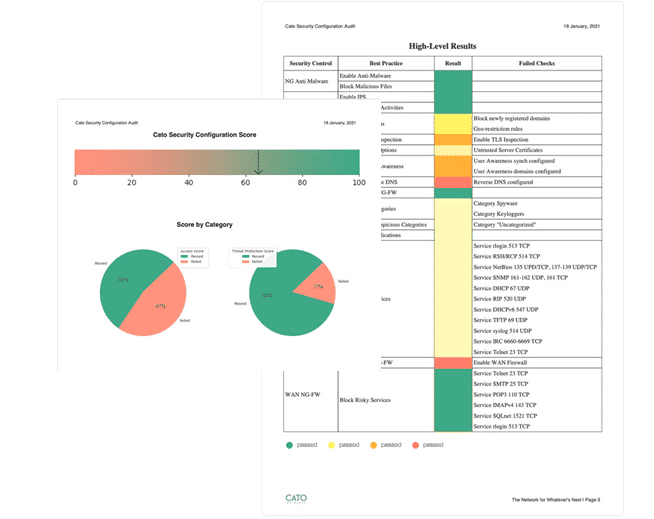
Task: Click the 'Category Keyloggers' entry
Action: pos(499,214)
